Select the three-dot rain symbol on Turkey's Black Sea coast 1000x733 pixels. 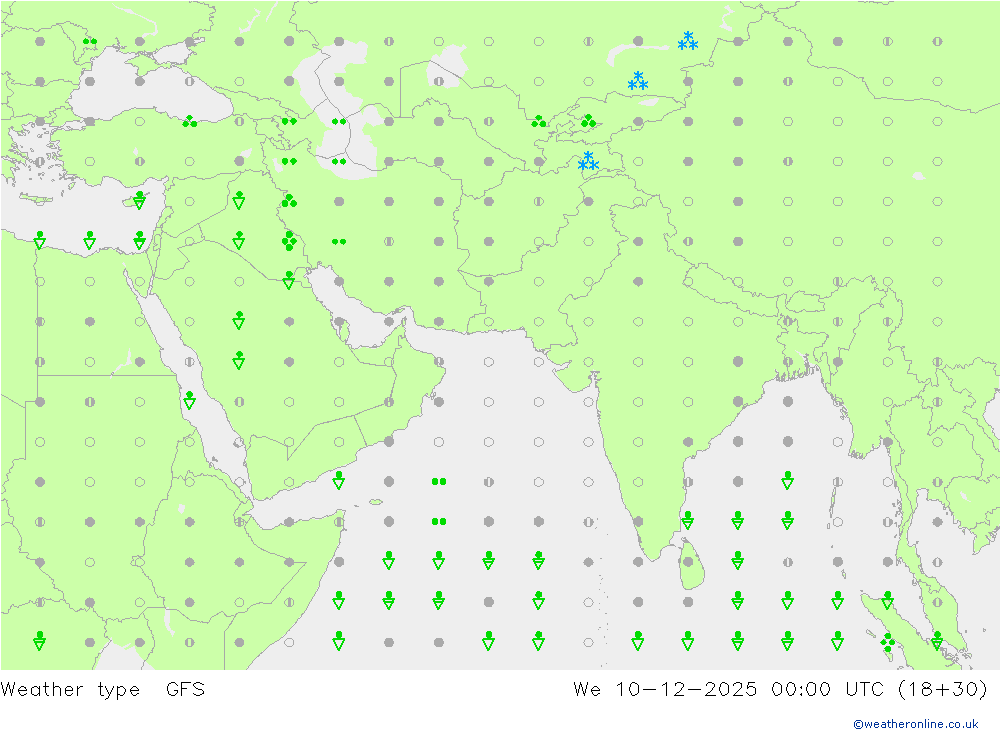click(x=189, y=121)
